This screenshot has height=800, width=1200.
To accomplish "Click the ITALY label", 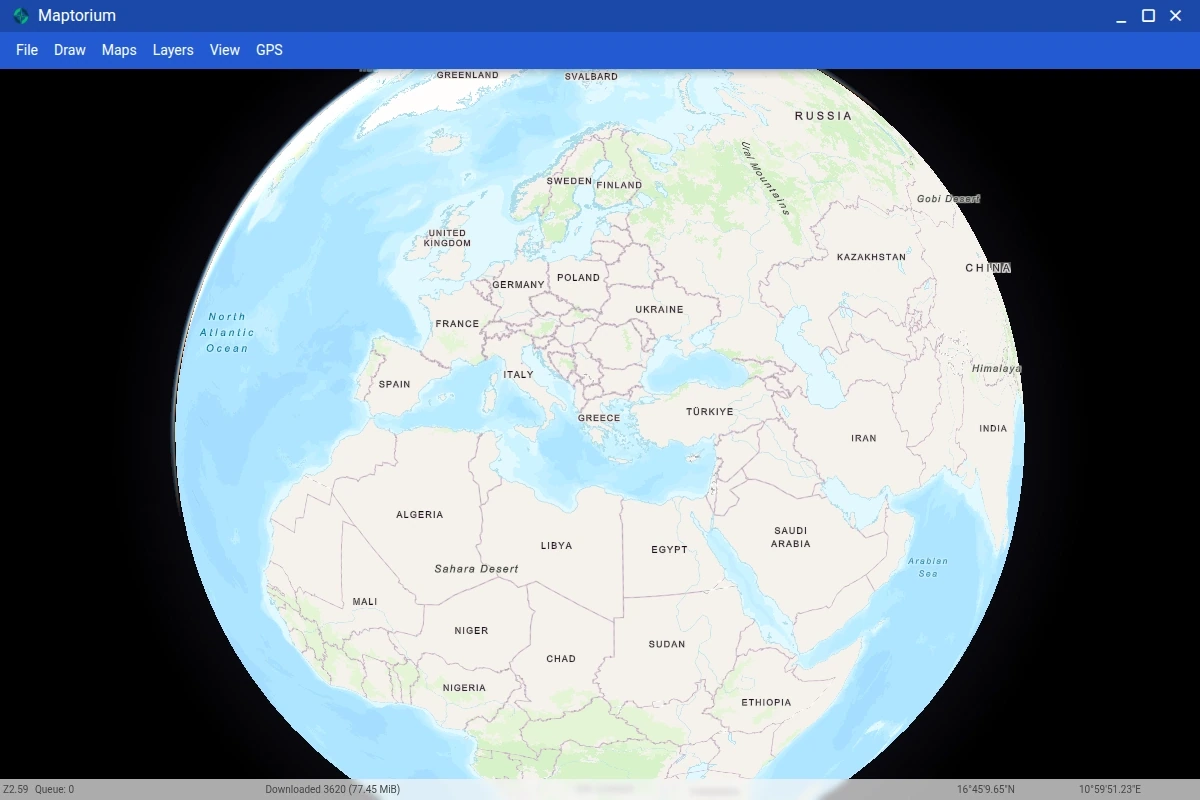I will [x=518, y=375].
